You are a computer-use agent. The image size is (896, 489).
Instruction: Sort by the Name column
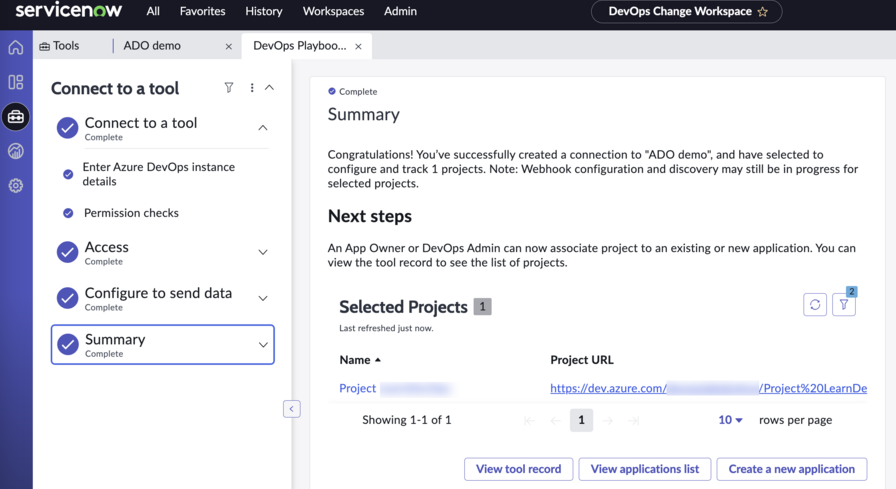[359, 360]
